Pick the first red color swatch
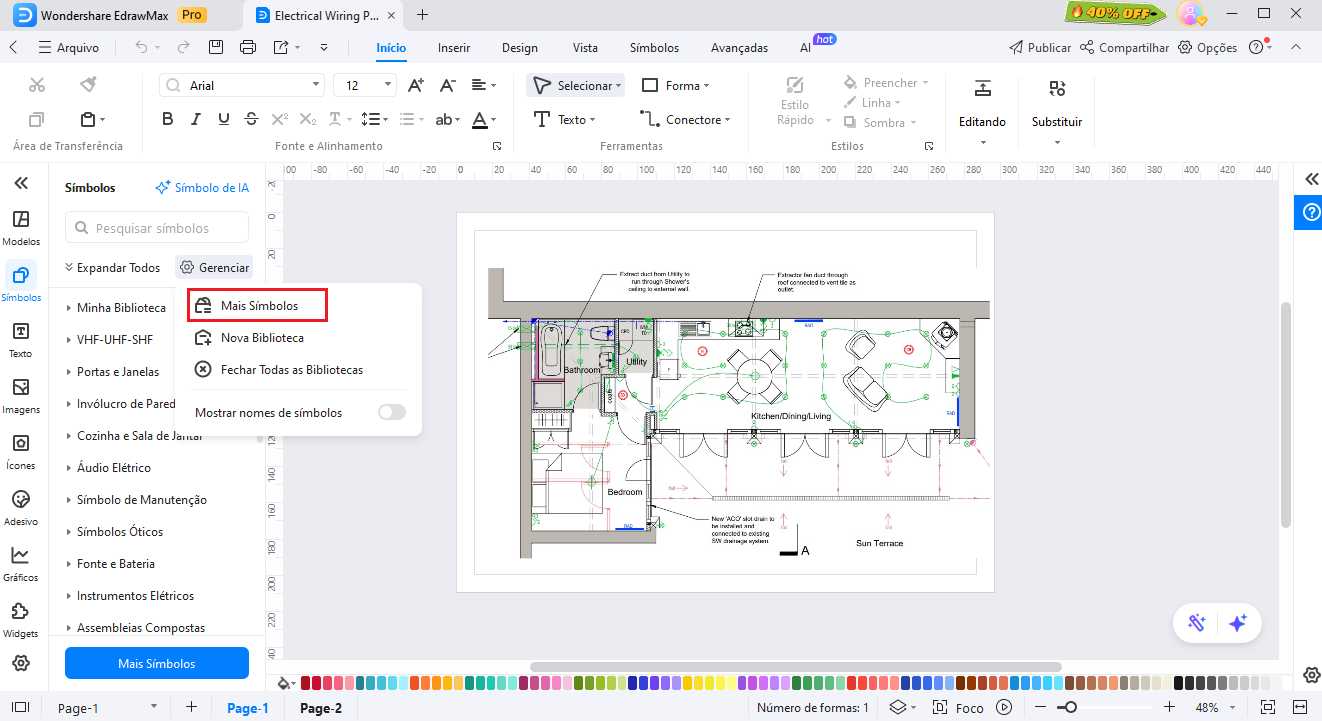1322x721 pixels. (306, 683)
